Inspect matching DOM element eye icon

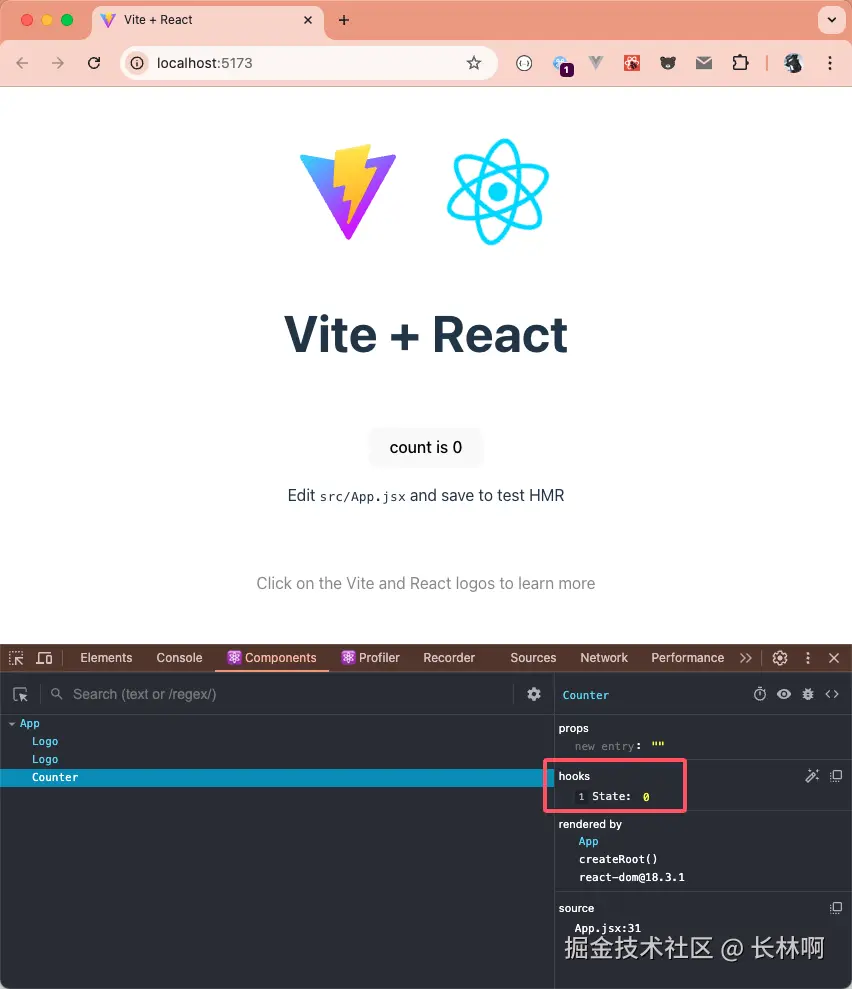[x=784, y=694]
